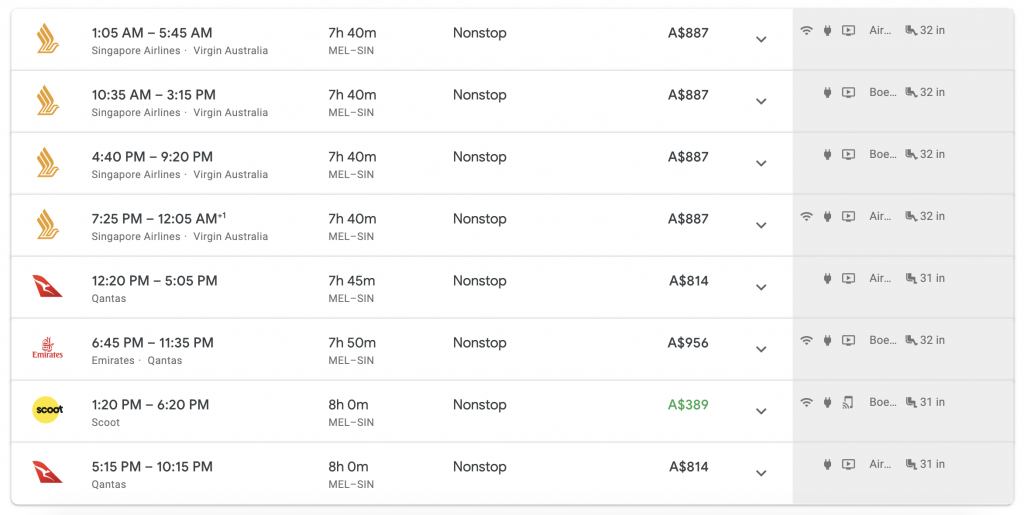This screenshot has width=1024, height=515.
Task: Select the A$389 Scoot price
Action: pyautogui.click(x=688, y=405)
